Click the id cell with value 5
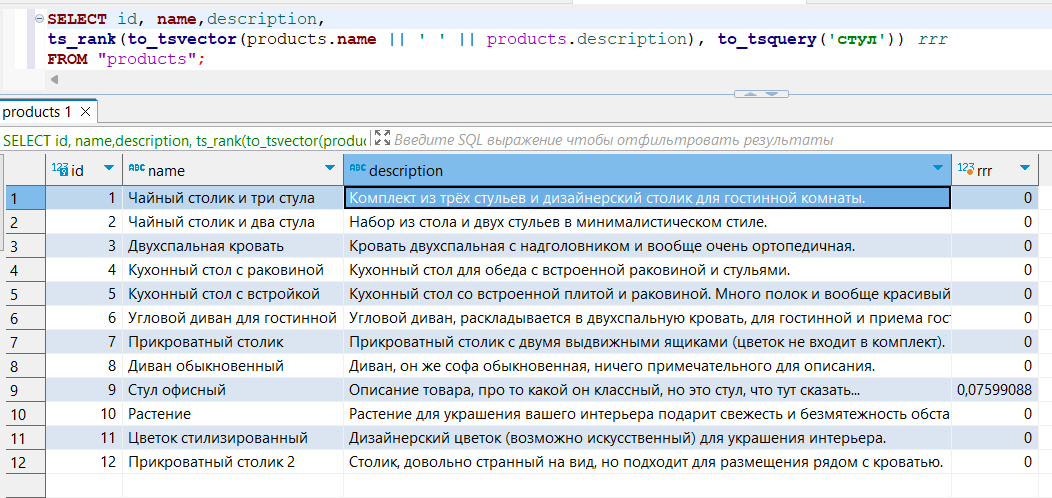 pos(84,294)
